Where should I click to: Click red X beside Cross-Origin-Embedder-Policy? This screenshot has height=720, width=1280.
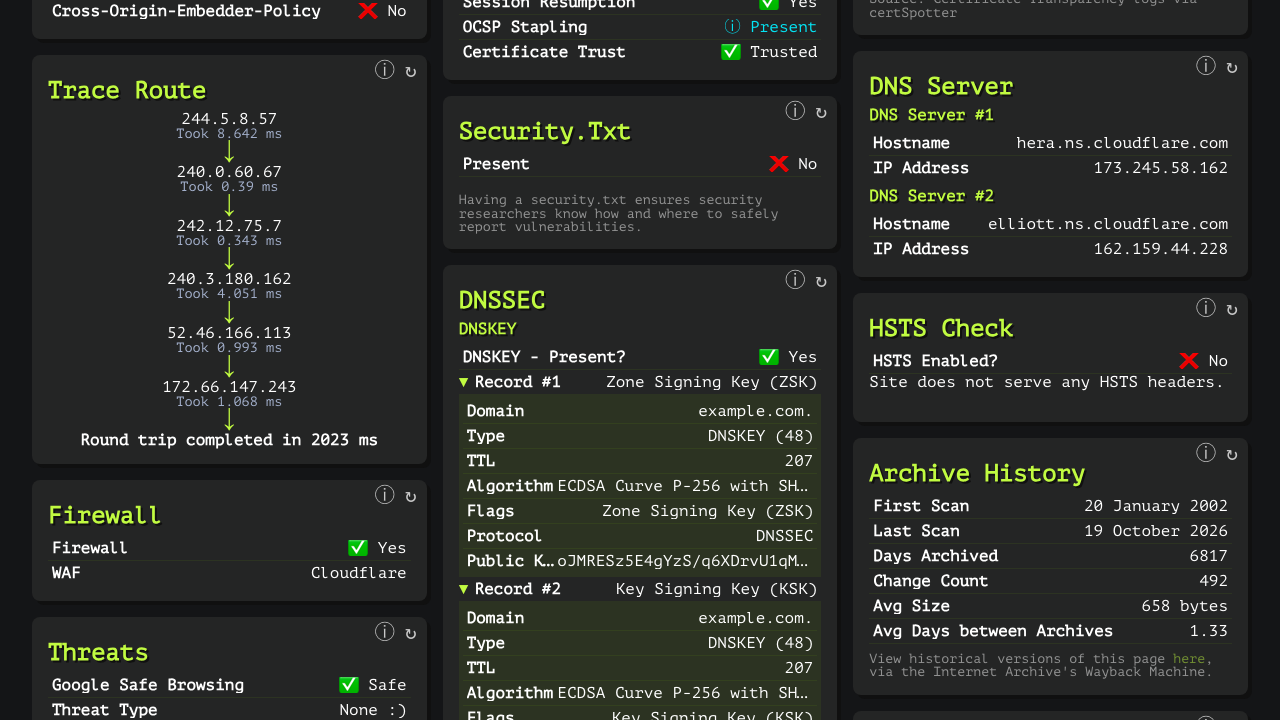coord(368,11)
